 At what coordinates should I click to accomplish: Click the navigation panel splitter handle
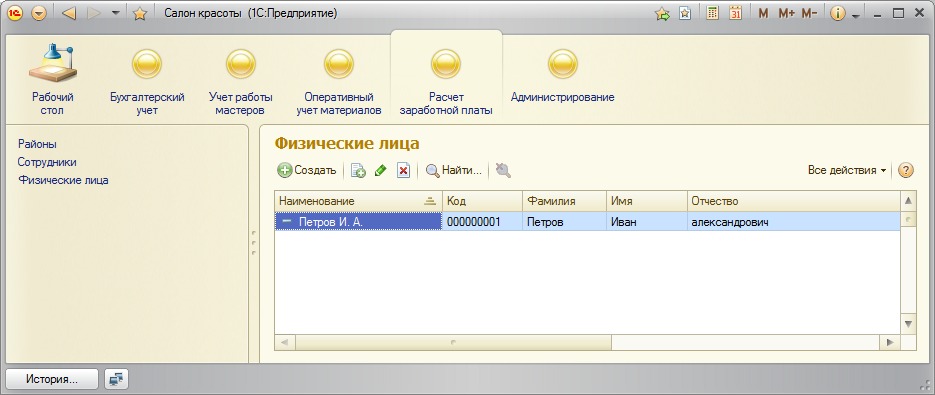point(254,243)
